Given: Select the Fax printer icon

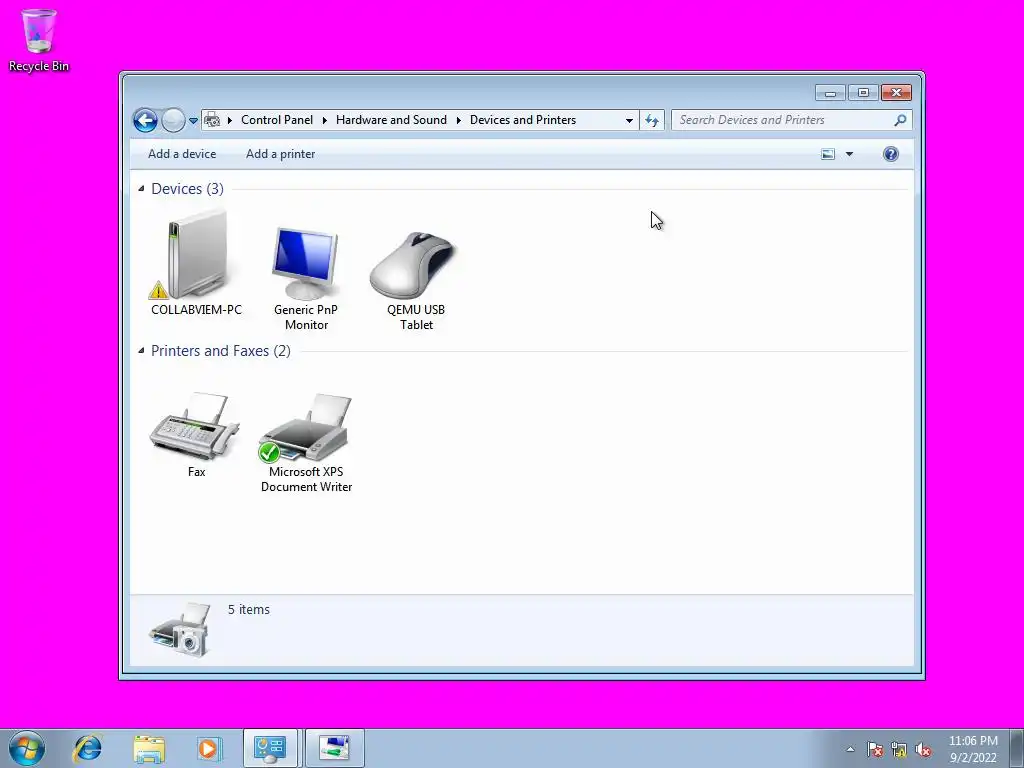Looking at the screenshot, I should (195, 424).
